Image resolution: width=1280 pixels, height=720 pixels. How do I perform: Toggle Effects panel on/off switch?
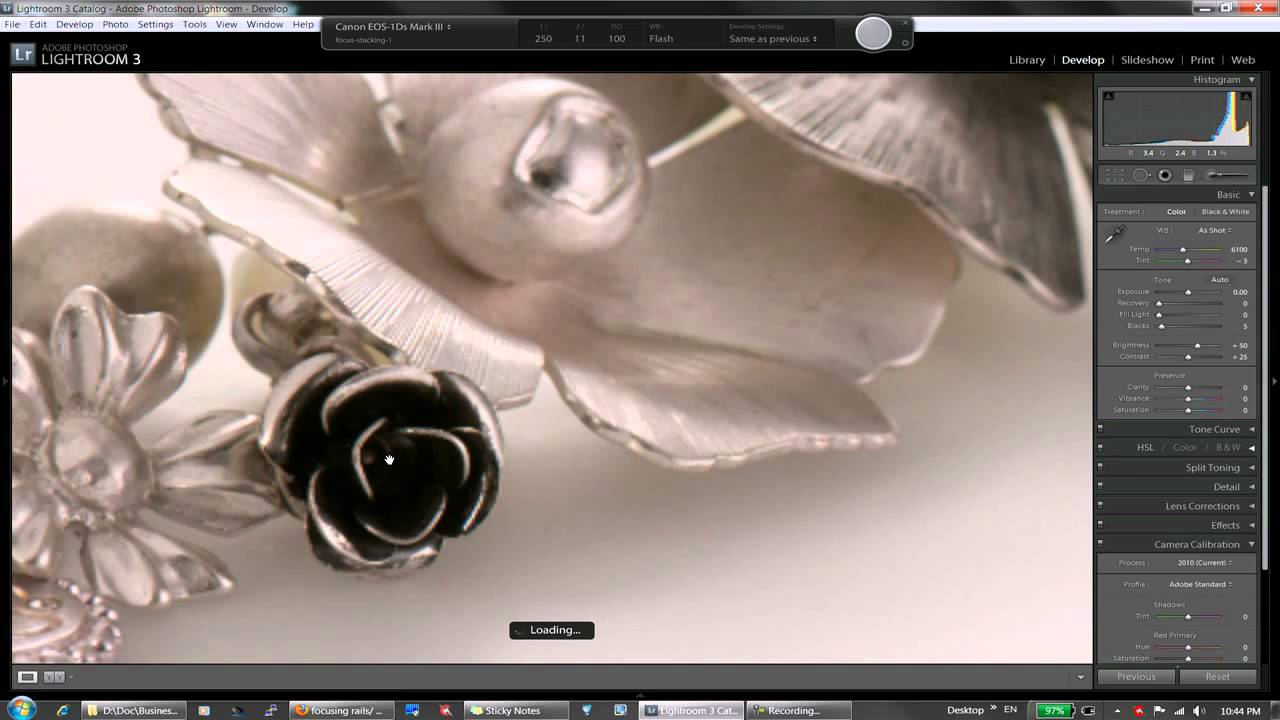point(1100,525)
